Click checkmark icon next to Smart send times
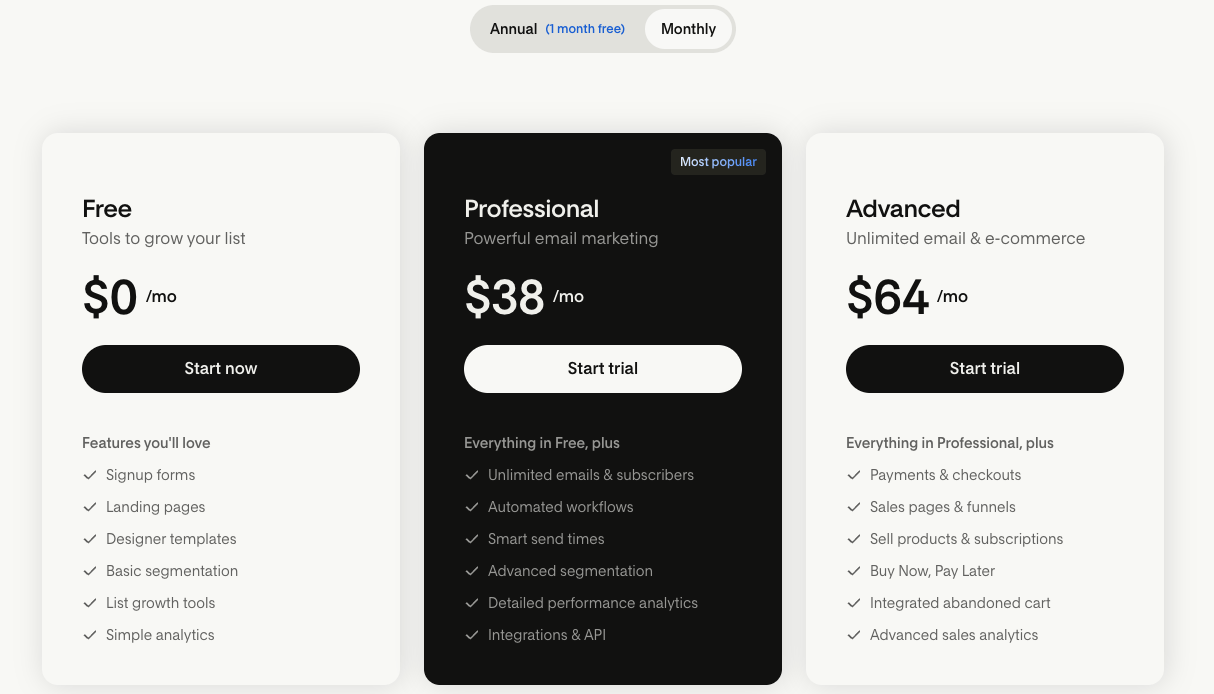1214x694 pixels. pos(472,539)
